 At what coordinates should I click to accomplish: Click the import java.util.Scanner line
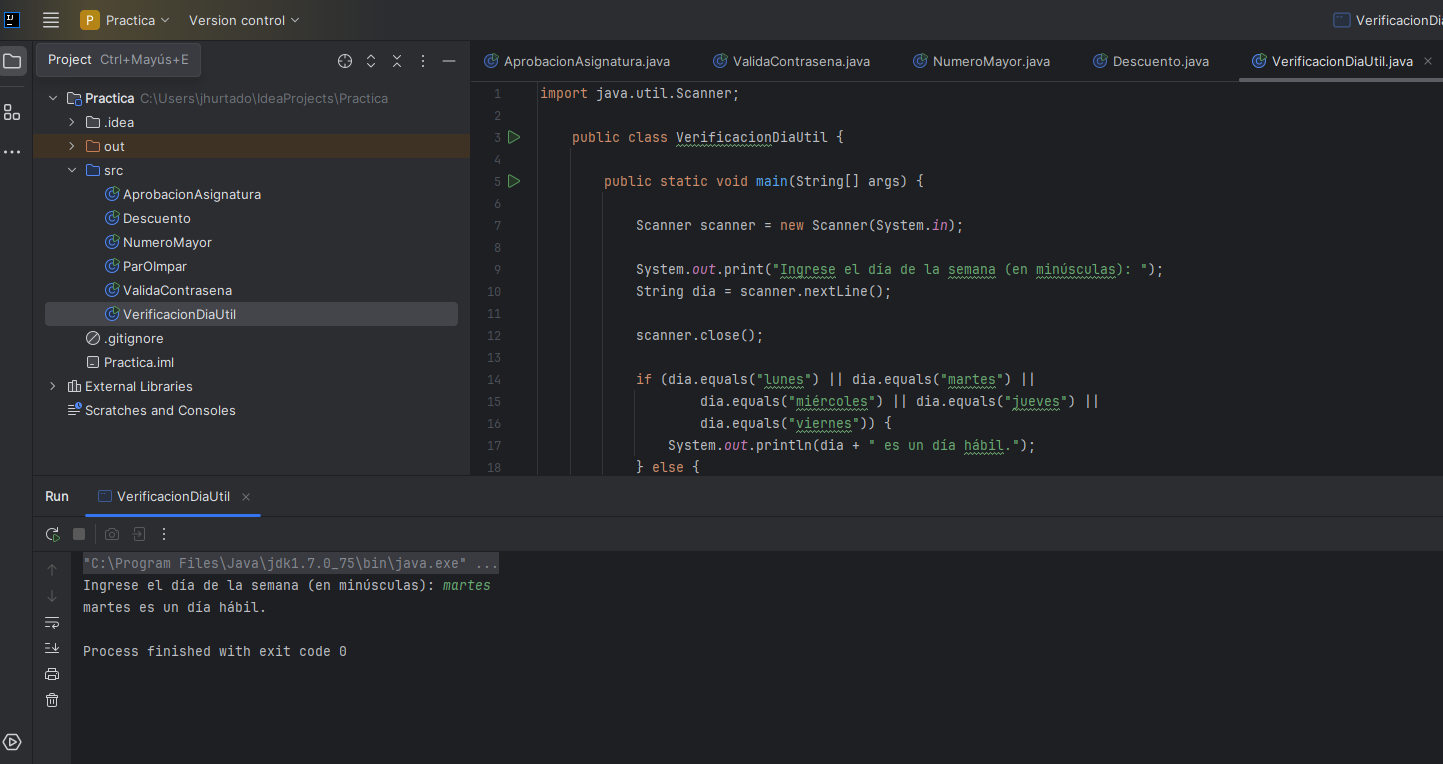click(640, 93)
